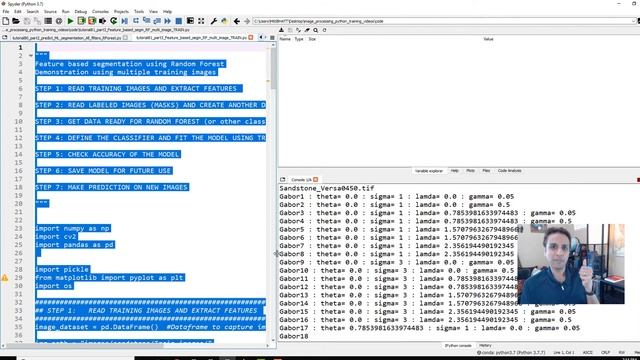The height and width of the screenshot is (360, 640).
Task: Open the editor pane options menu
Action: (272, 38)
